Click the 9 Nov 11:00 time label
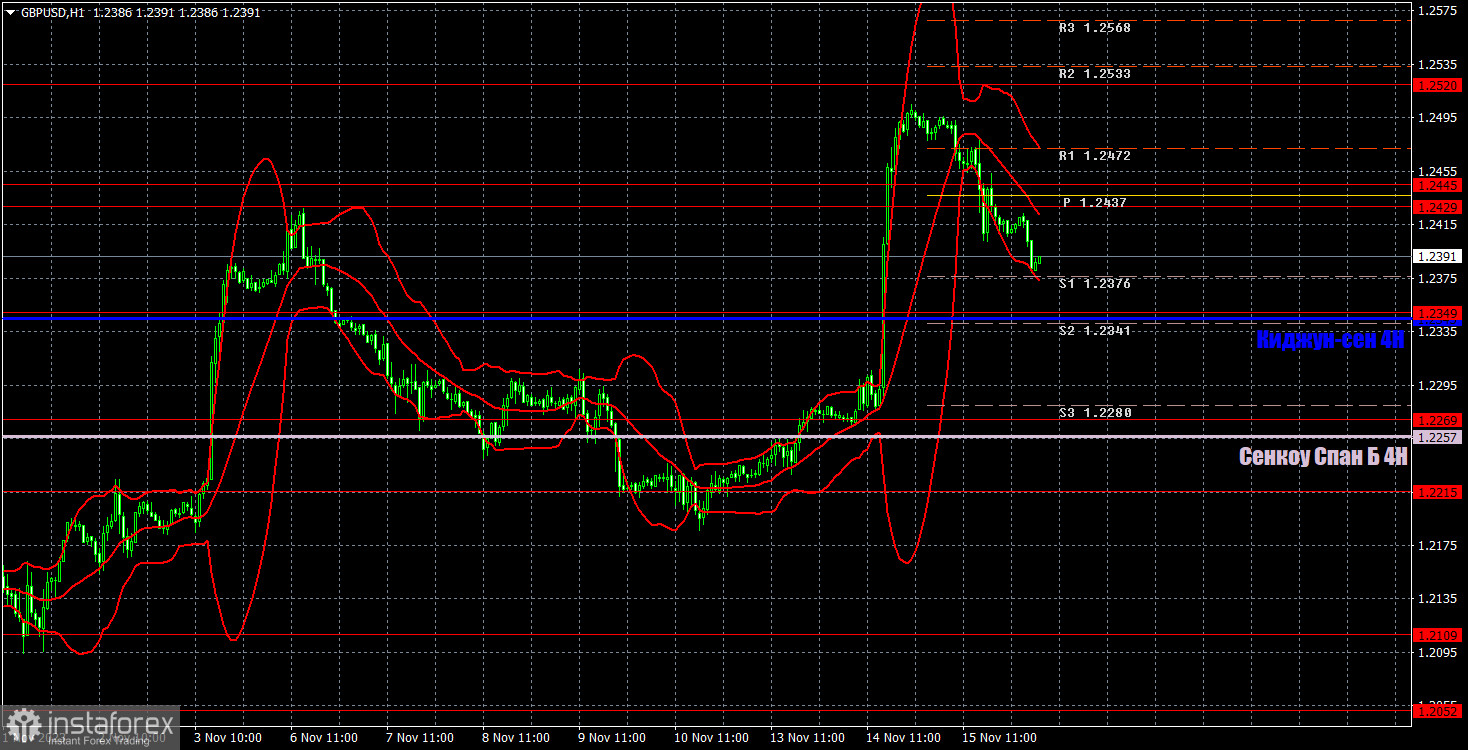1468x750 pixels. click(612, 738)
